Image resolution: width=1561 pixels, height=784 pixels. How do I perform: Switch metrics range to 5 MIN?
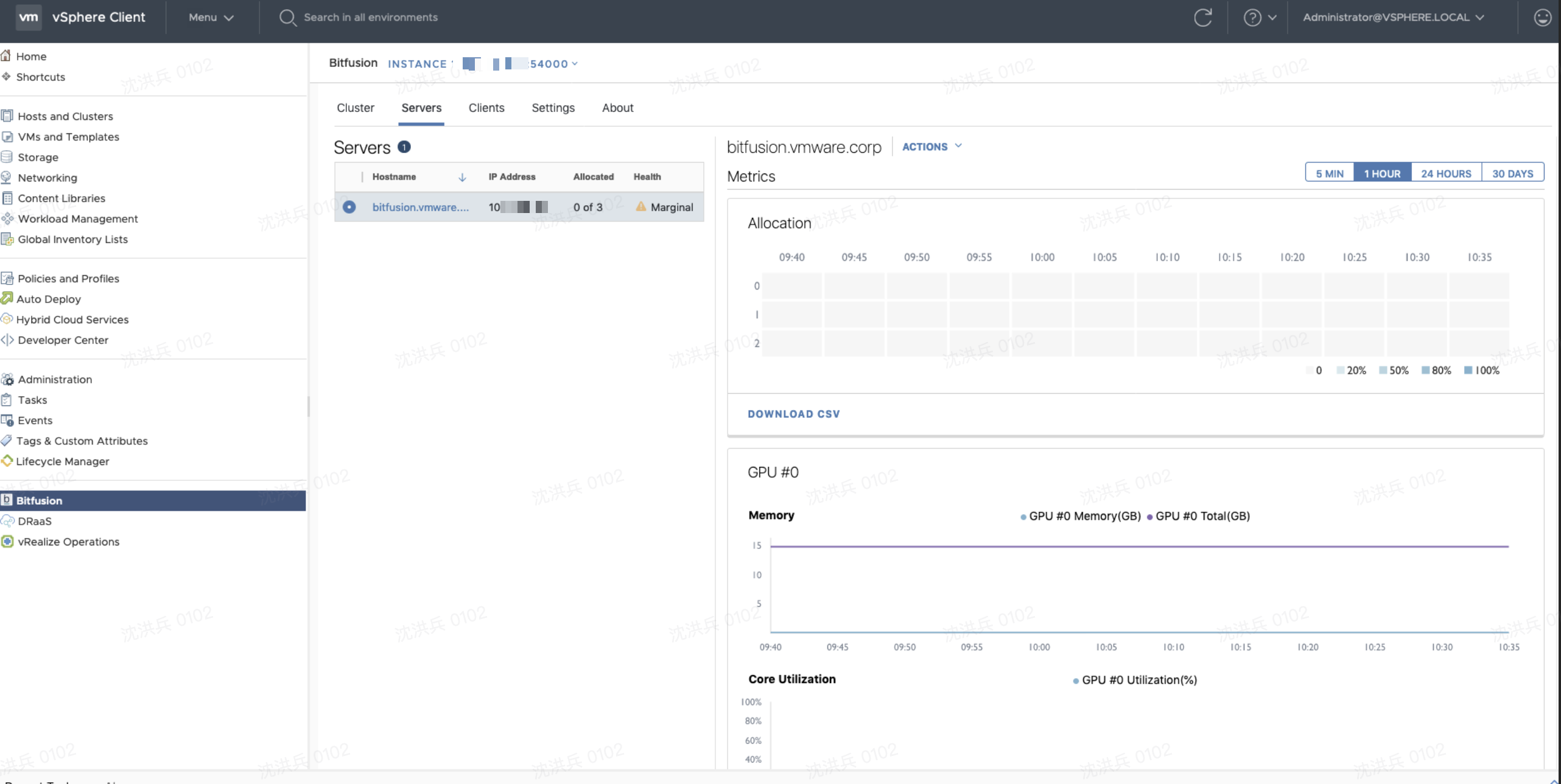click(x=1329, y=173)
